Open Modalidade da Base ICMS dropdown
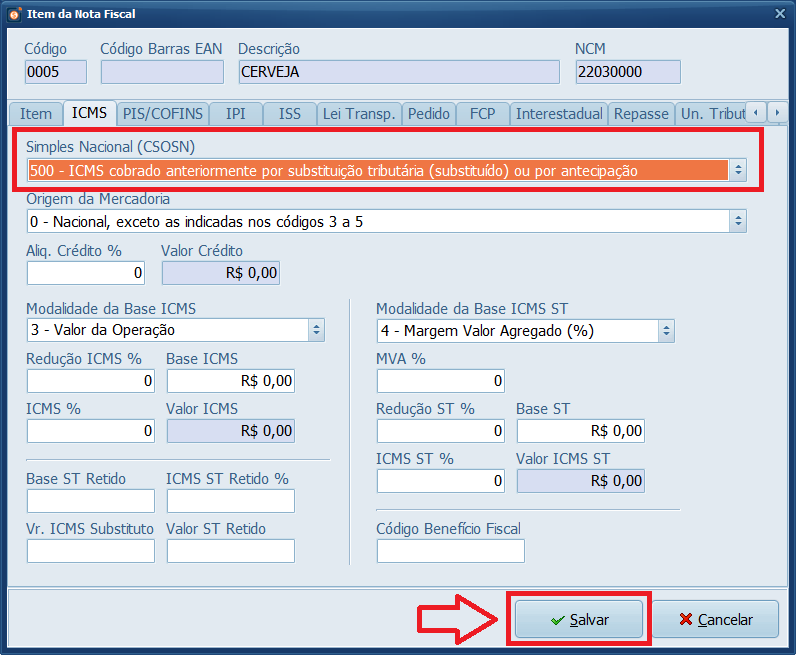 pos(317,330)
